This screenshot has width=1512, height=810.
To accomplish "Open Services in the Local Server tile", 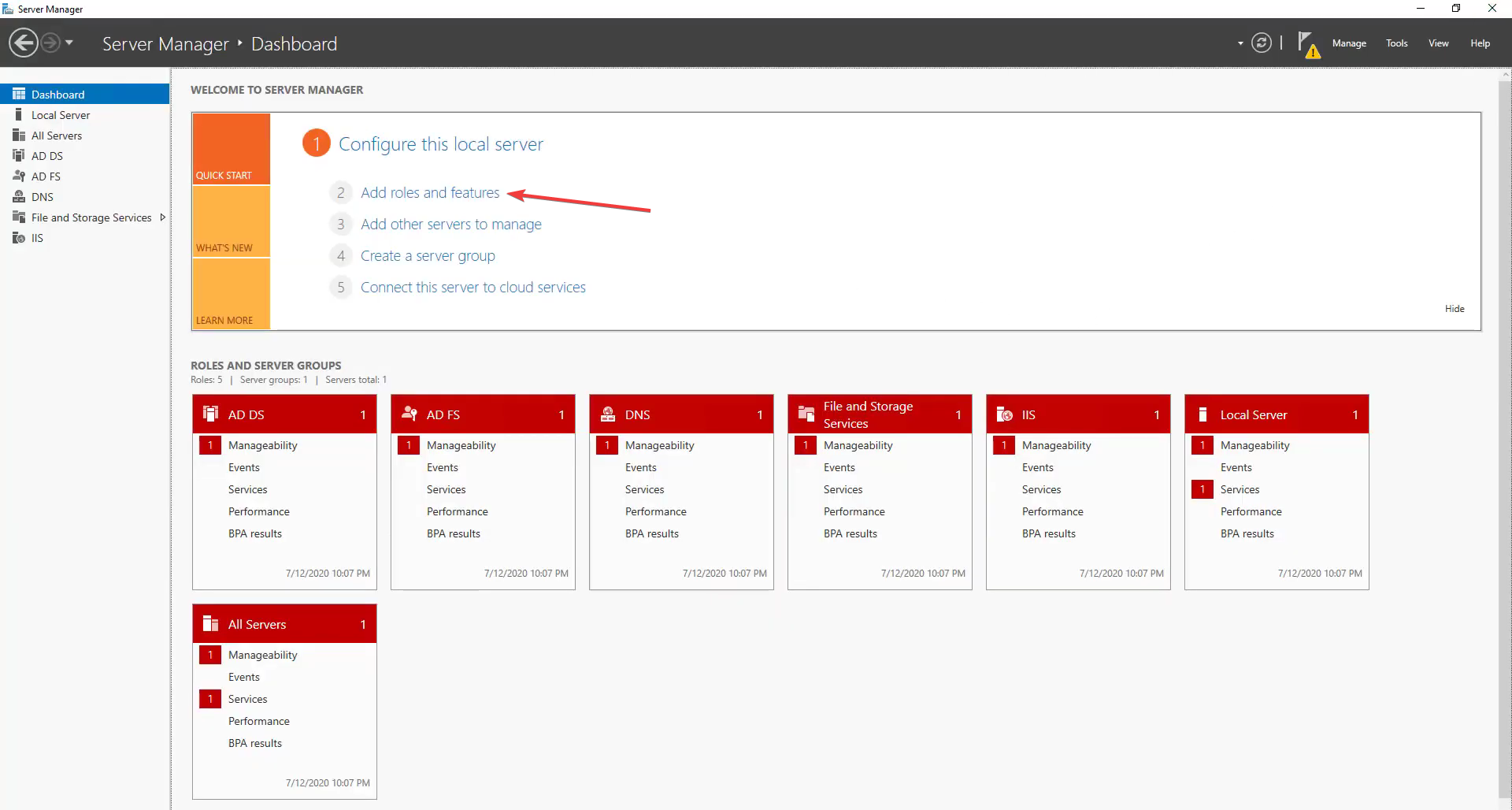I will point(1240,489).
